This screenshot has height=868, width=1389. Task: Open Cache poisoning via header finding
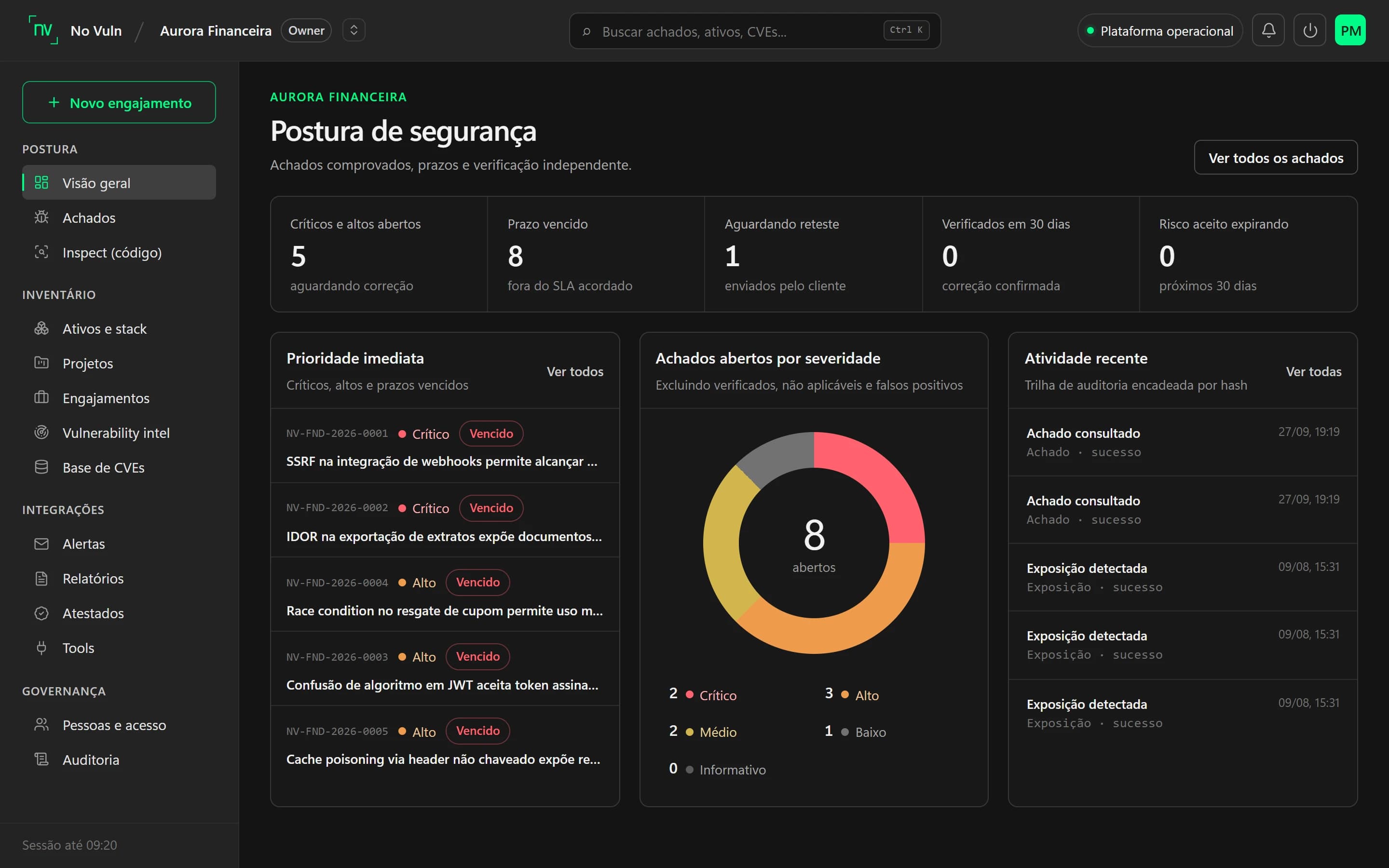[445, 743]
